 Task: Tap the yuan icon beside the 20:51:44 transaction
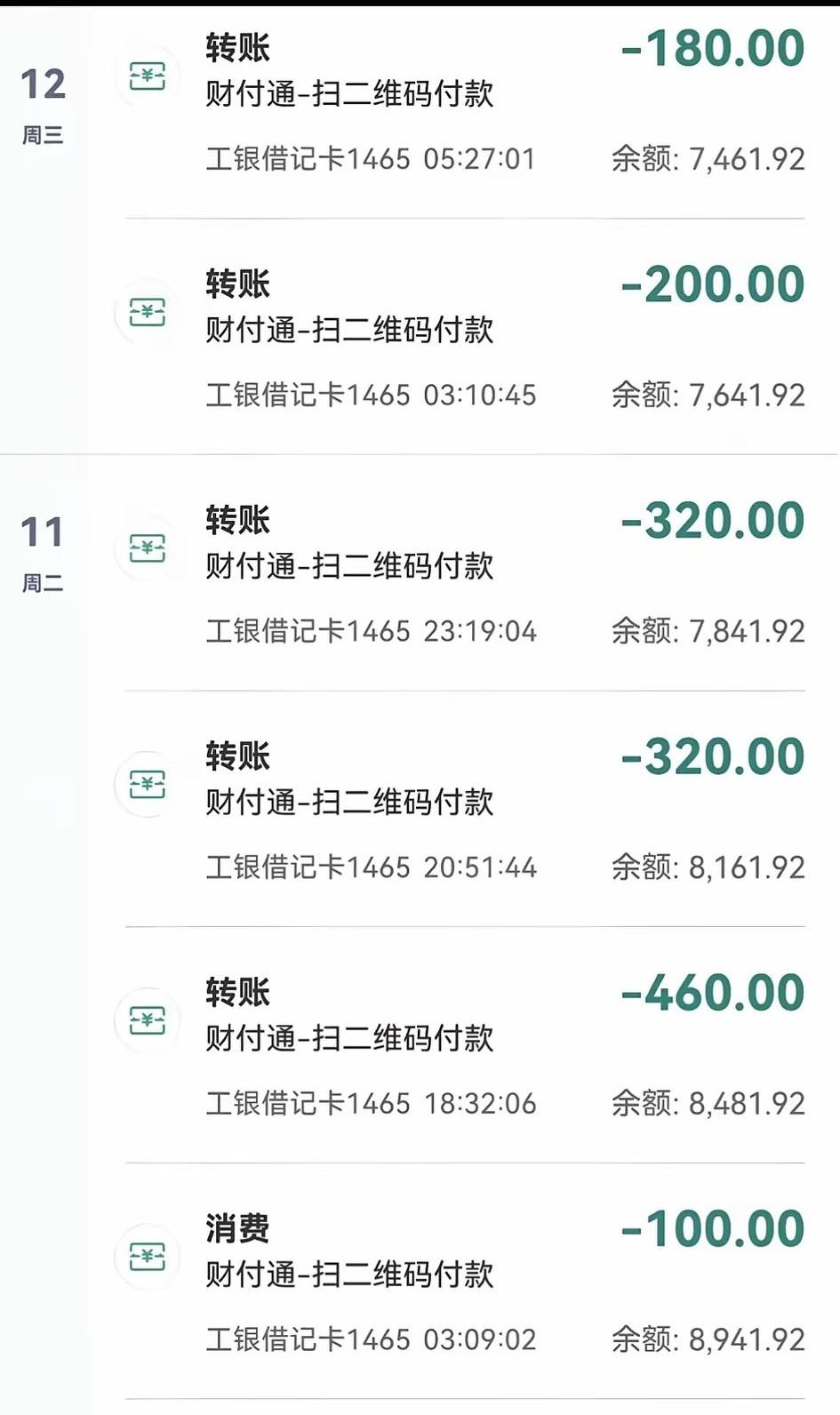[148, 785]
